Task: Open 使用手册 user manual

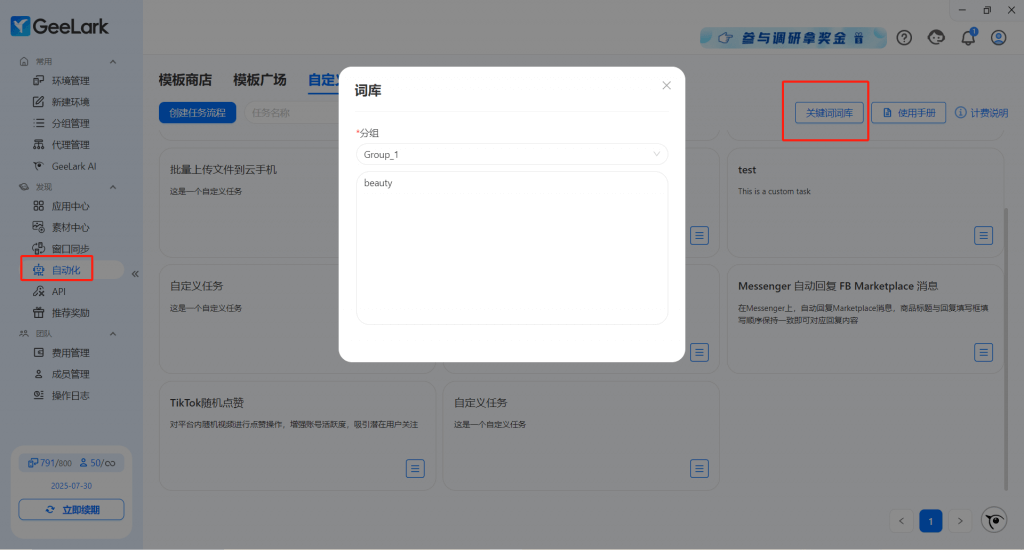Action: click(908, 113)
